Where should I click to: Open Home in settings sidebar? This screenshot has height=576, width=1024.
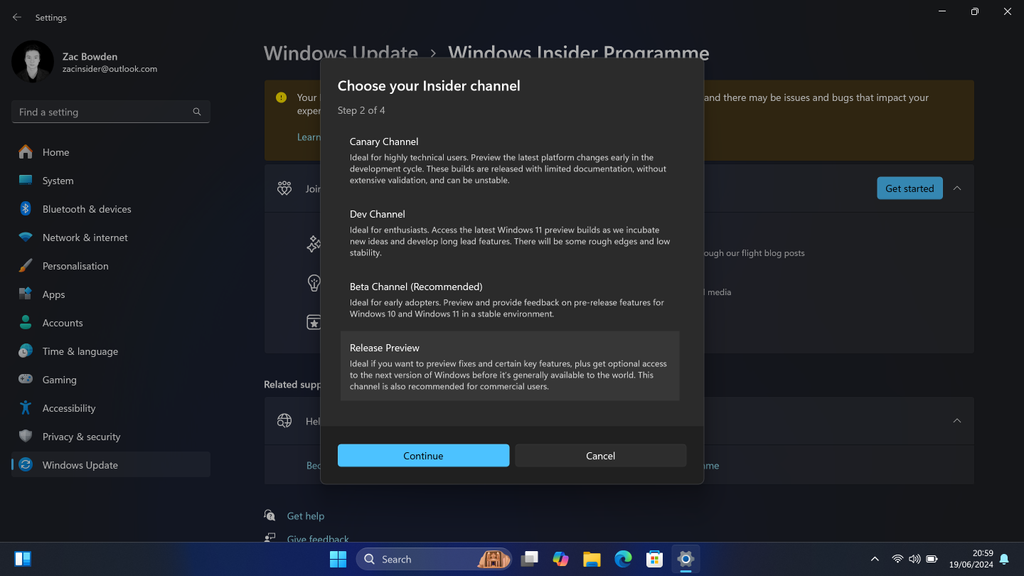point(110,152)
